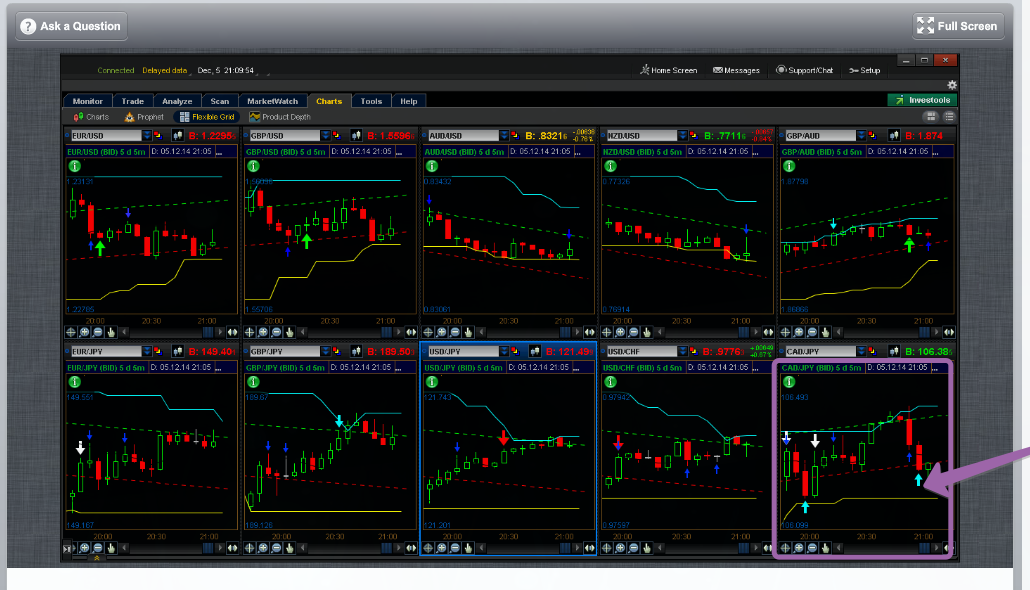Viewport: 1030px width, 590px height.
Task: Click the green info icon on EUR/JPY chart
Action: (73, 381)
